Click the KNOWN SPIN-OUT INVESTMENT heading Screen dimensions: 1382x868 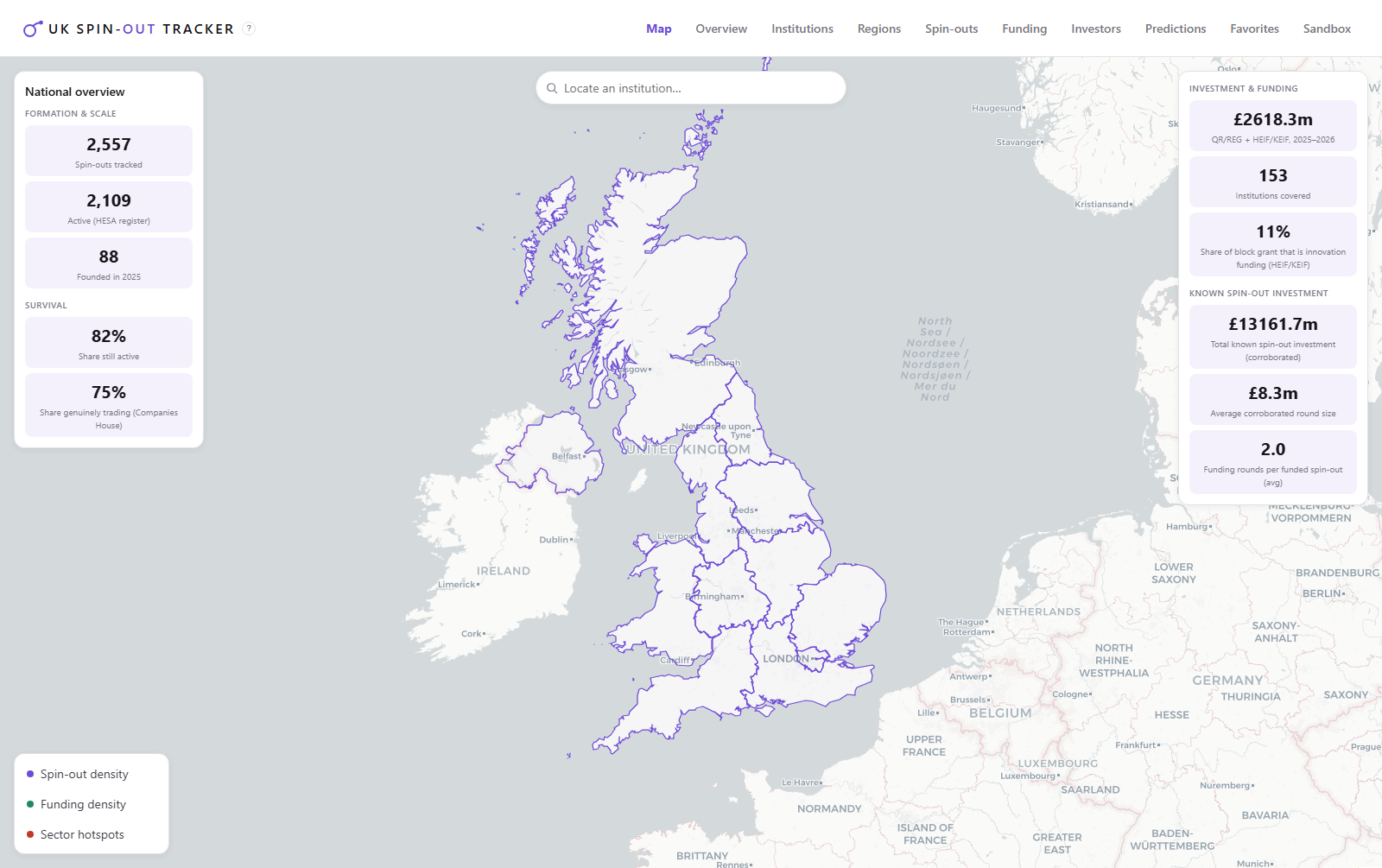point(1258,293)
